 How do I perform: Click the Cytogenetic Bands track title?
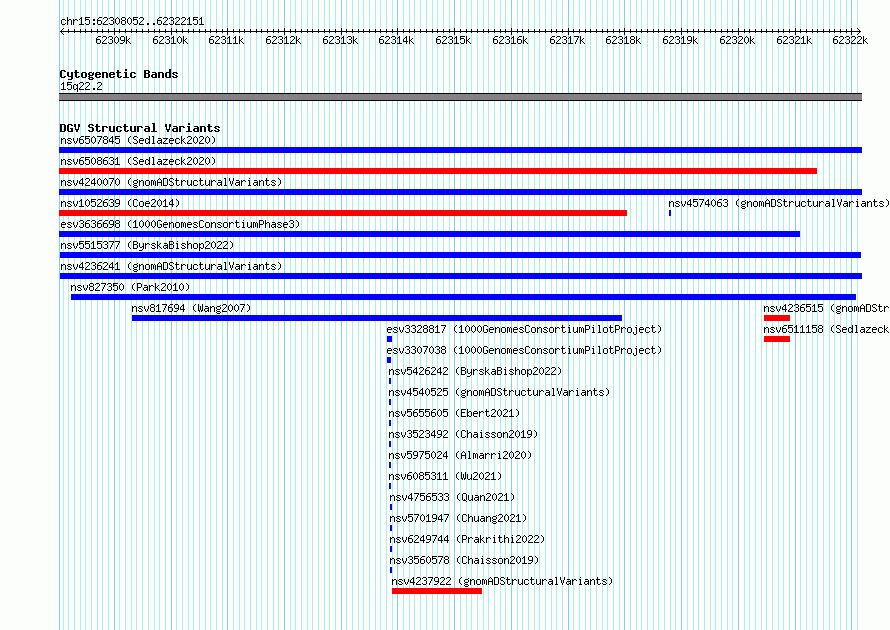point(119,74)
